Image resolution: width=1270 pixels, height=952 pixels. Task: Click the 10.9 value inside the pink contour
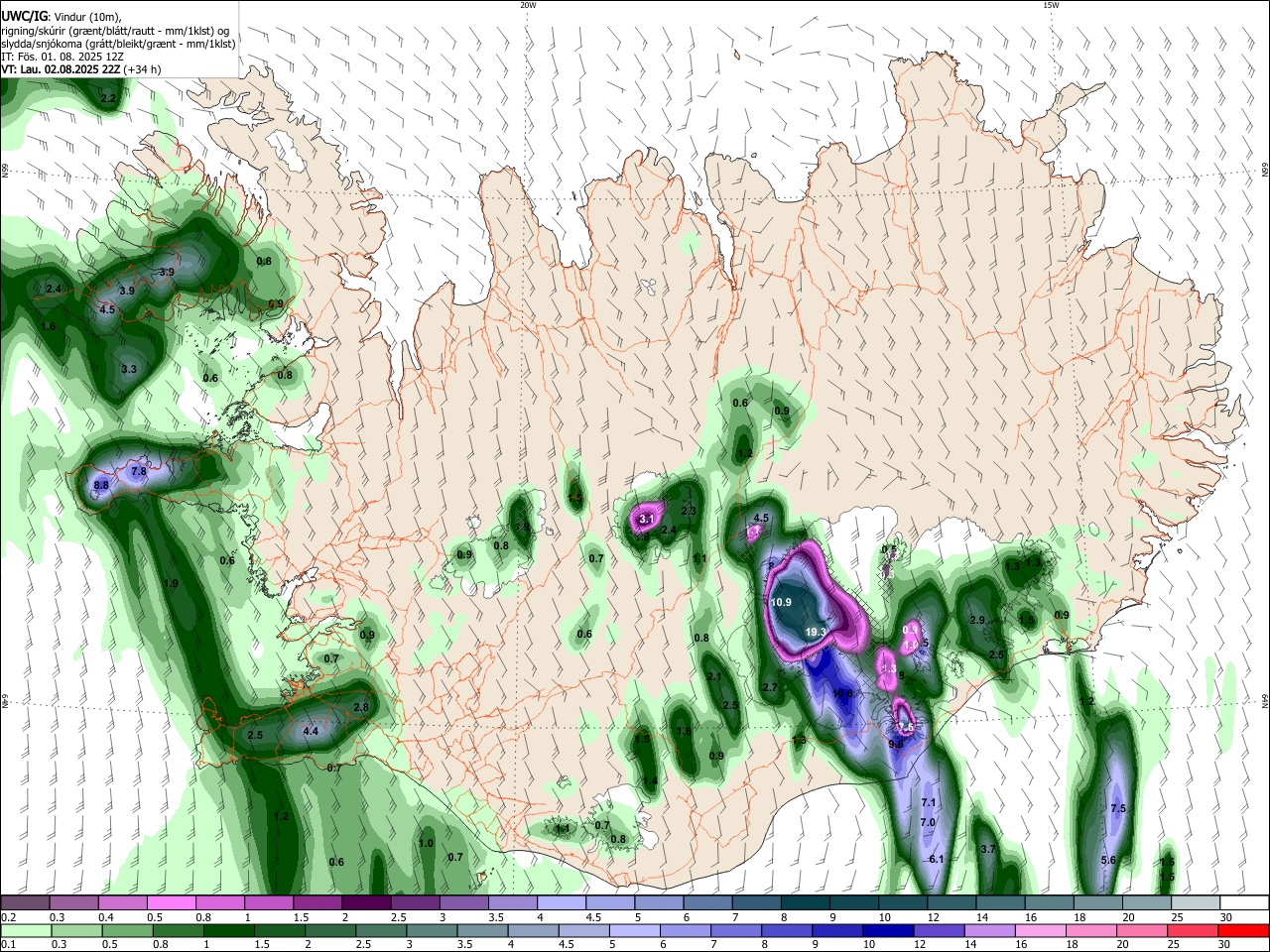(x=782, y=603)
